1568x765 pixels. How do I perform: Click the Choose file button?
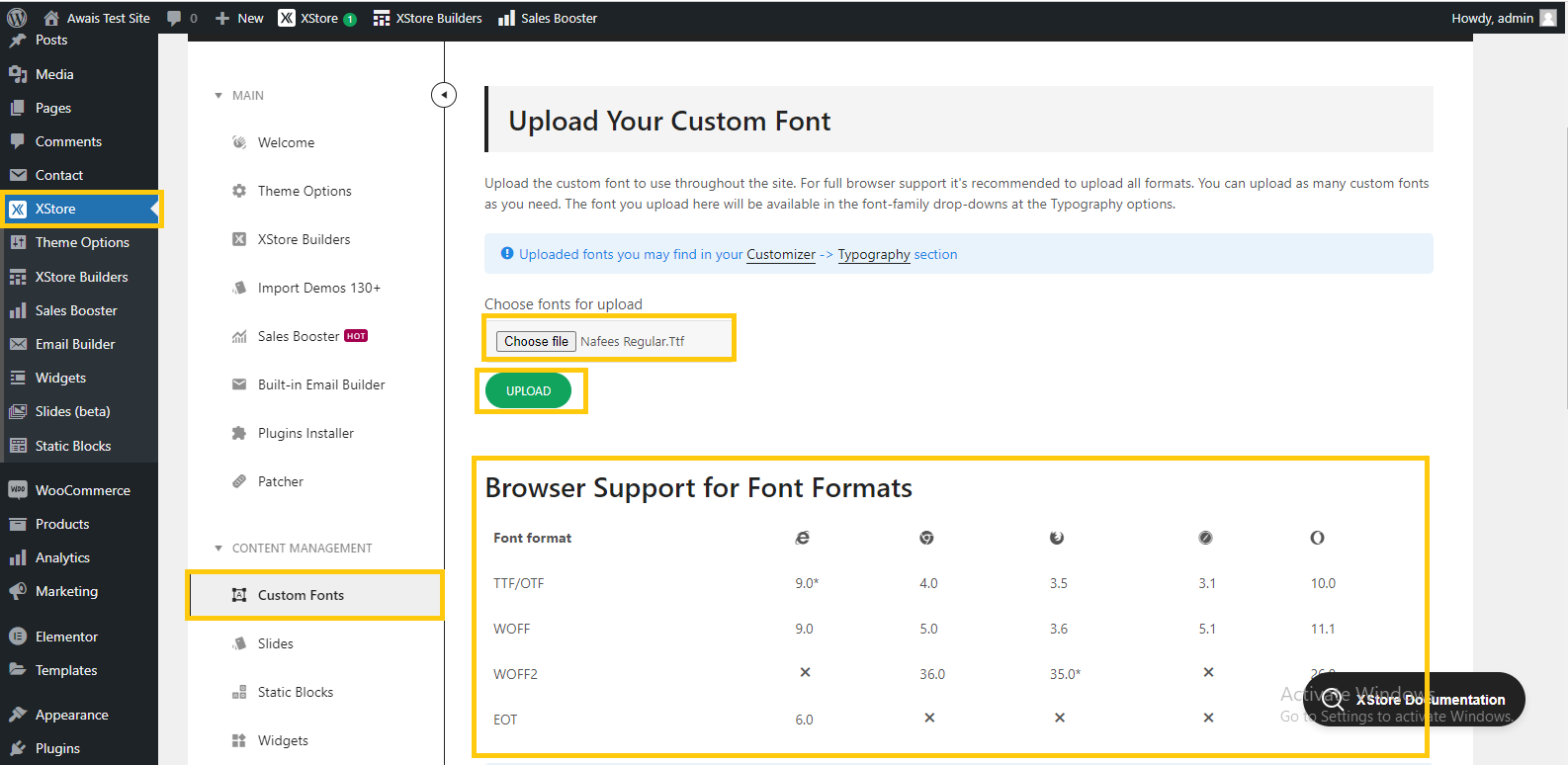point(536,341)
